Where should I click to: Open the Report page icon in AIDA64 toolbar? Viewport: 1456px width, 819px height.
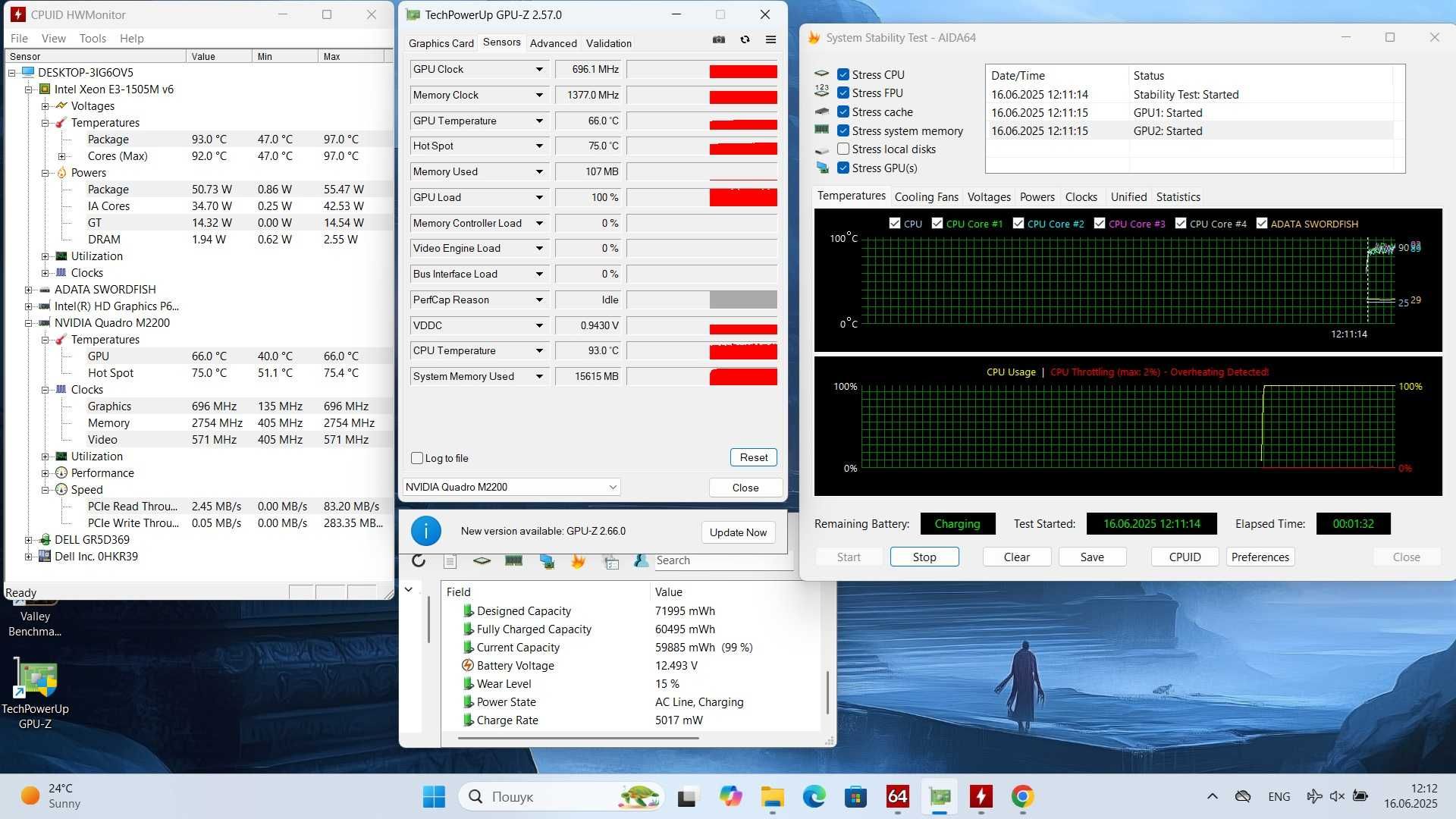click(450, 560)
